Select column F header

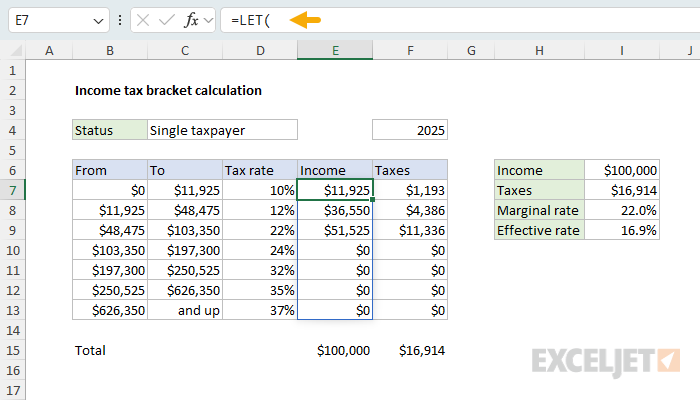click(x=410, y=50)
